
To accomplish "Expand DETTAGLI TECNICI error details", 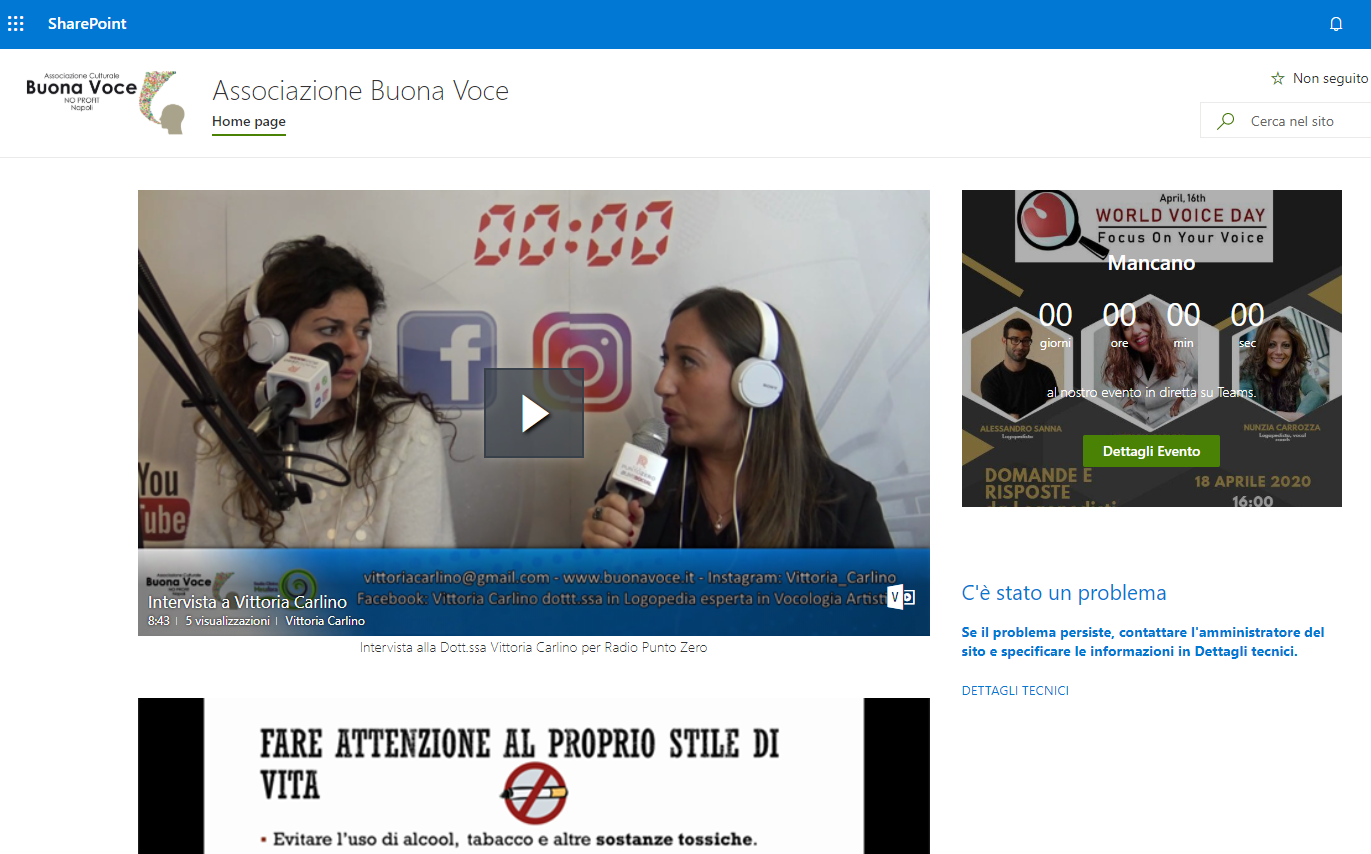I will click(1015, 691).
